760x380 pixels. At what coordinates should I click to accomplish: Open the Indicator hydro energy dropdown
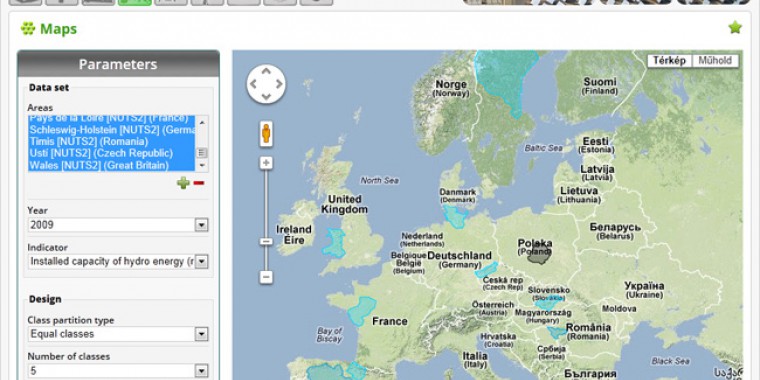(x=118, y=262)
